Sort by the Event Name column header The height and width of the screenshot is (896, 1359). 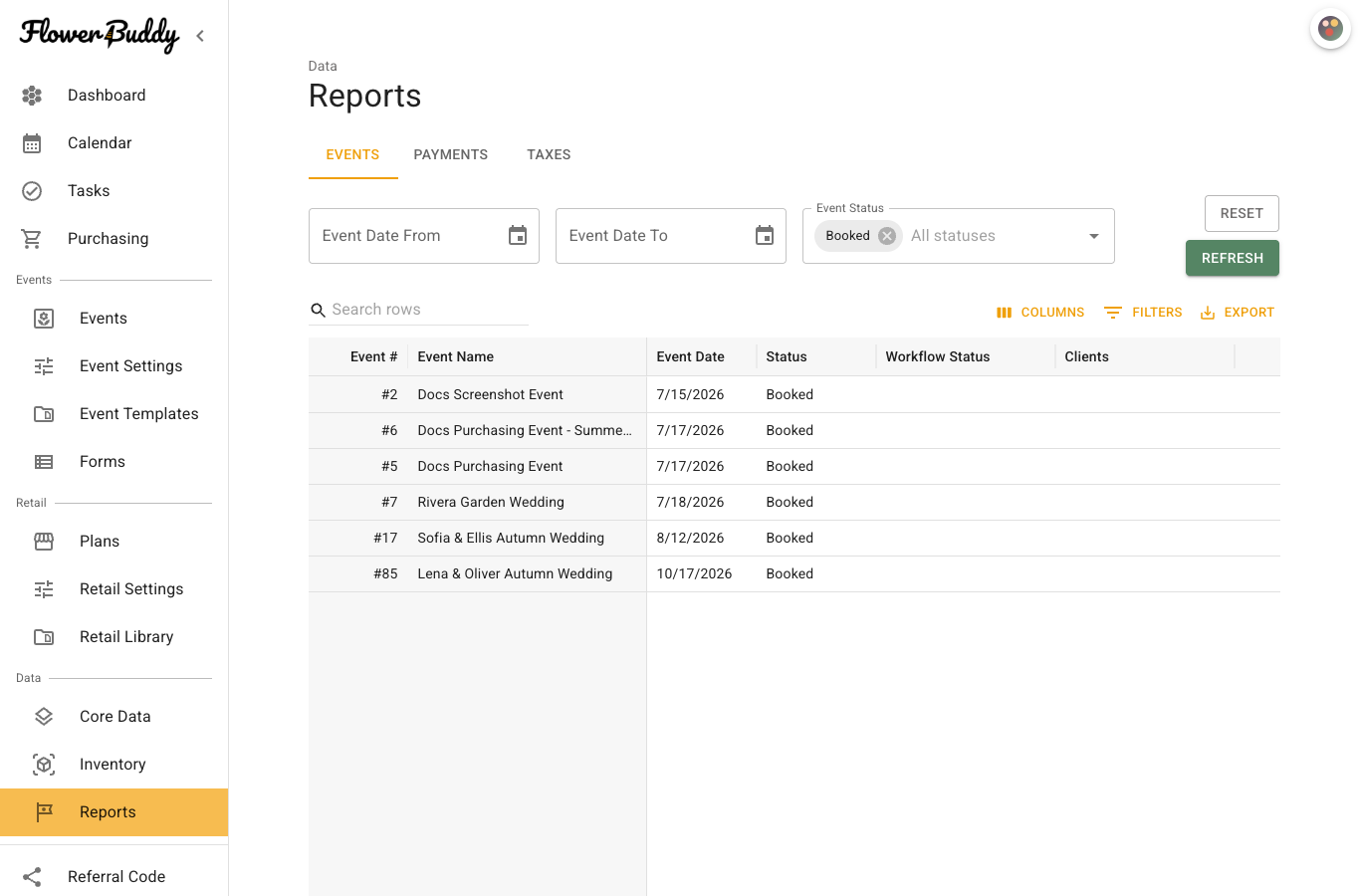tap(528, 357)
